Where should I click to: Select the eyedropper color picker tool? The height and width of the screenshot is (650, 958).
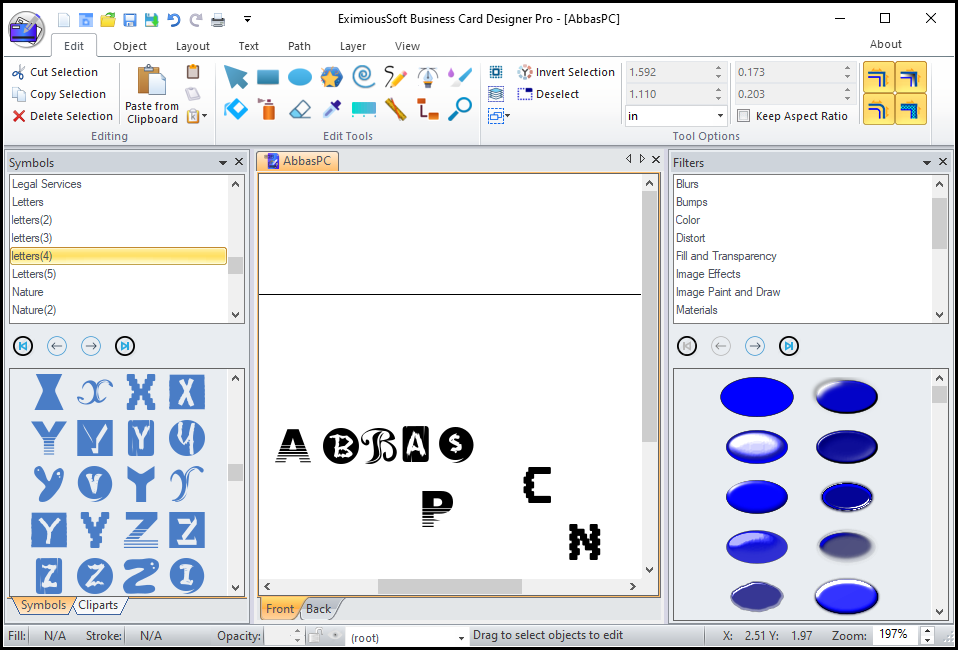coord(331,109)
